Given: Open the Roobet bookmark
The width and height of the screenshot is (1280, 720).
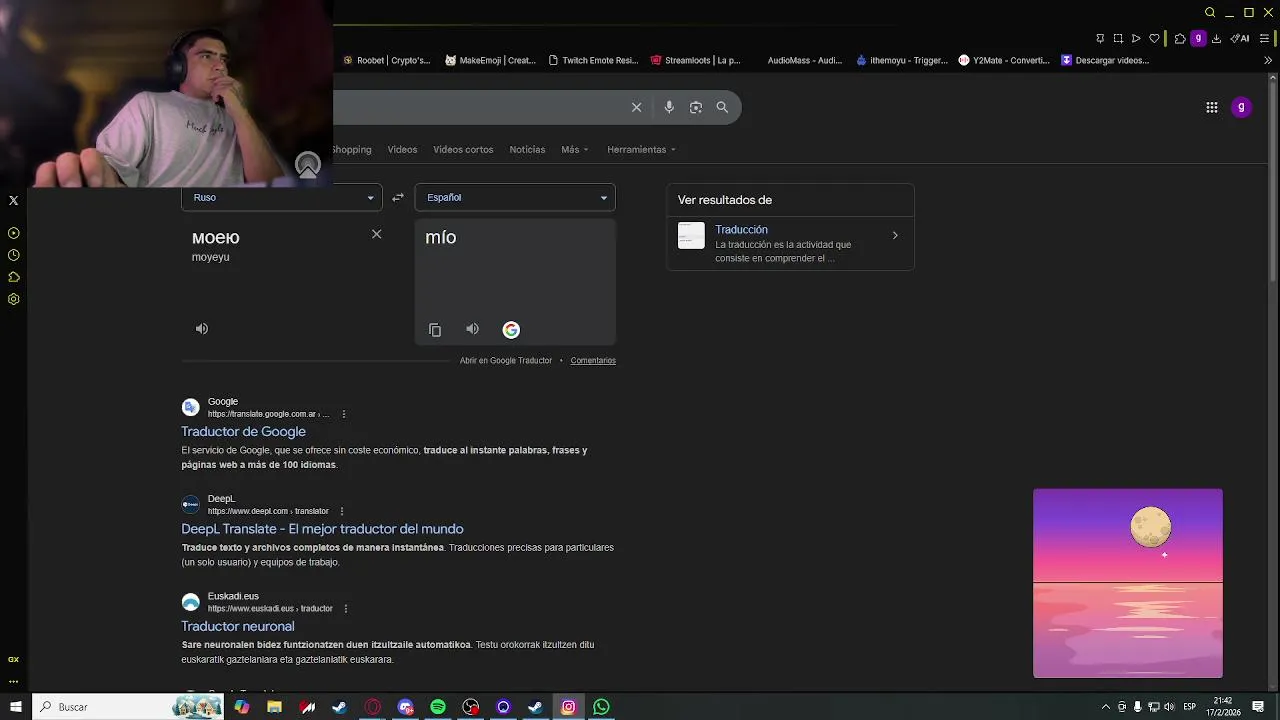Looking at the screenshot, I should (x=386, y=60).
